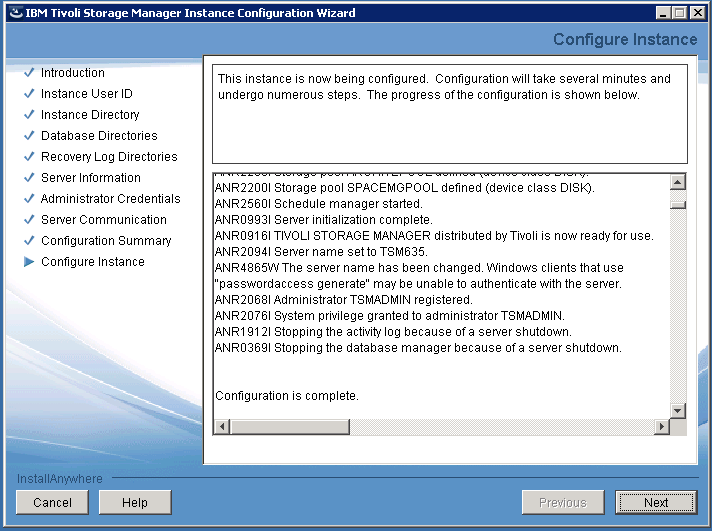Click the checkmark next to Server Communication

pyautogui.click(x=29, y=219)
